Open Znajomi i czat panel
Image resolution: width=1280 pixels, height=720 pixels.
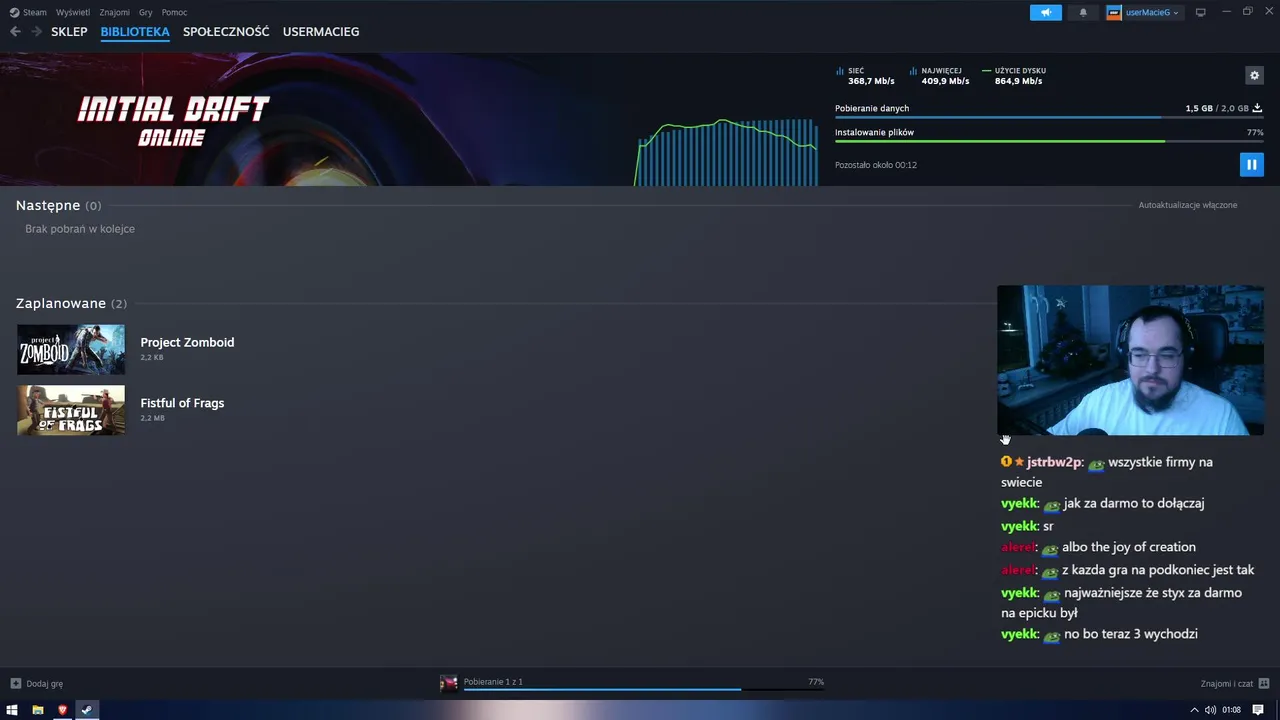tap(1235, 684)
